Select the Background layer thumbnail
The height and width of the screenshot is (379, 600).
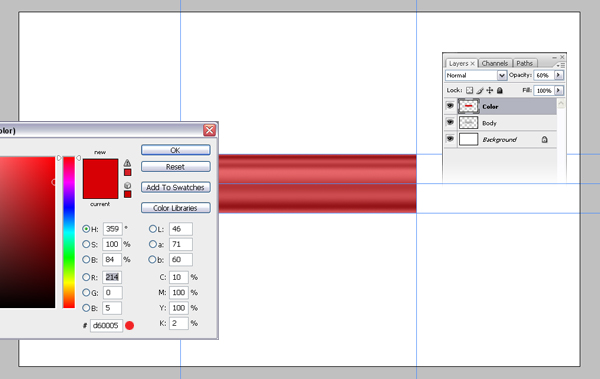(468, 139)
